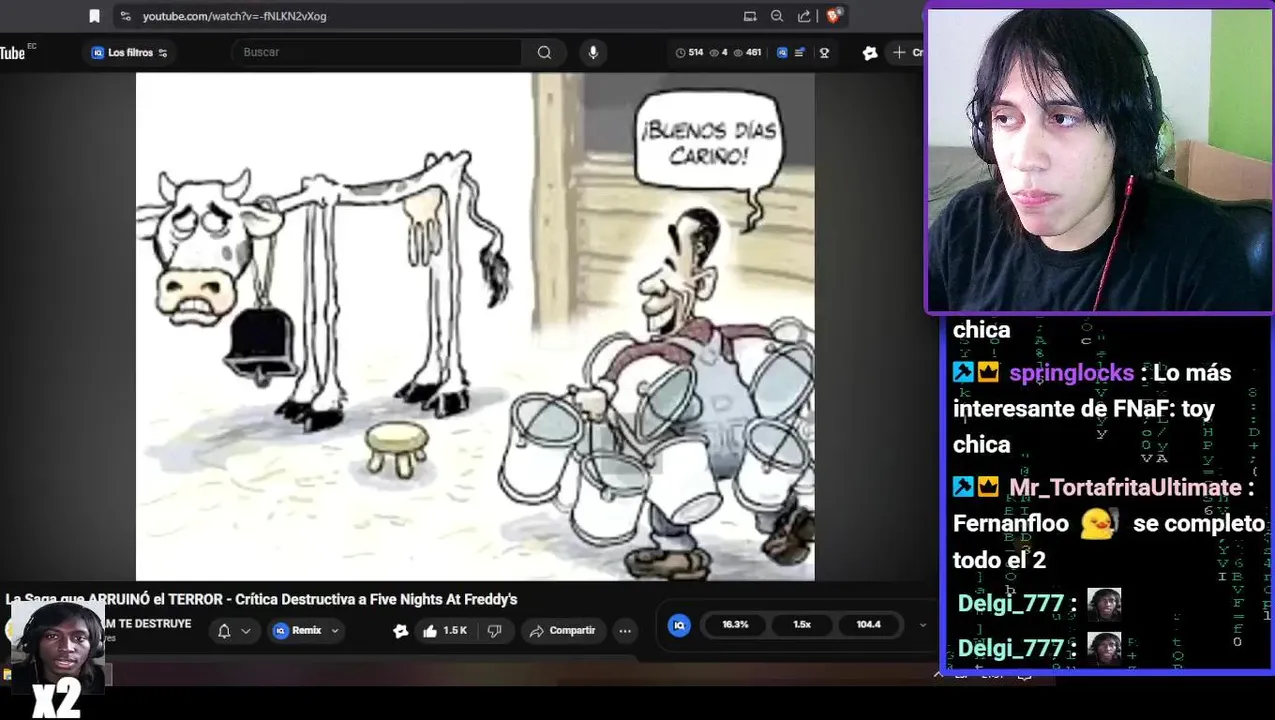Click the video title Crítica Destructiva a Five Nights

pos(261,599)
